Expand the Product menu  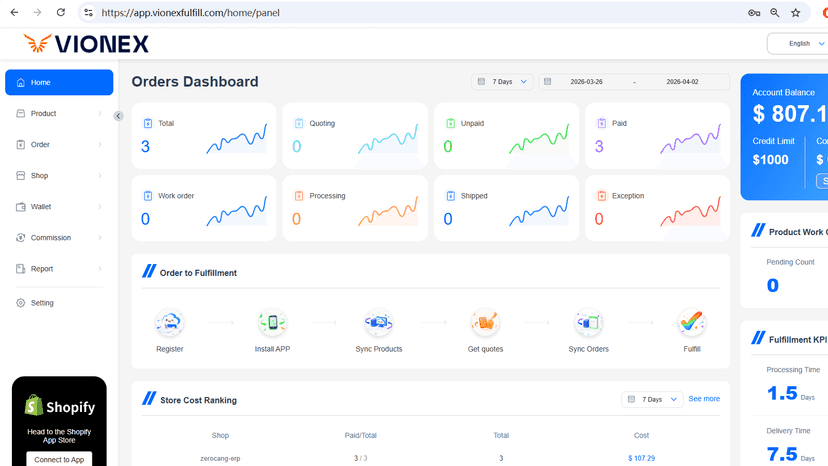(59, 114)
